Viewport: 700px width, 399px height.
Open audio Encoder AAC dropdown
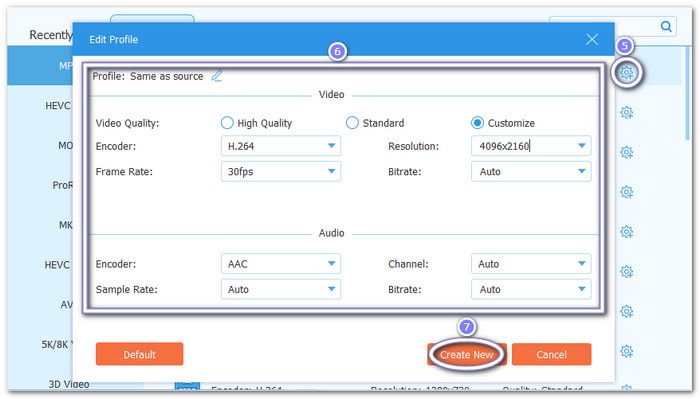pos(281,264)
